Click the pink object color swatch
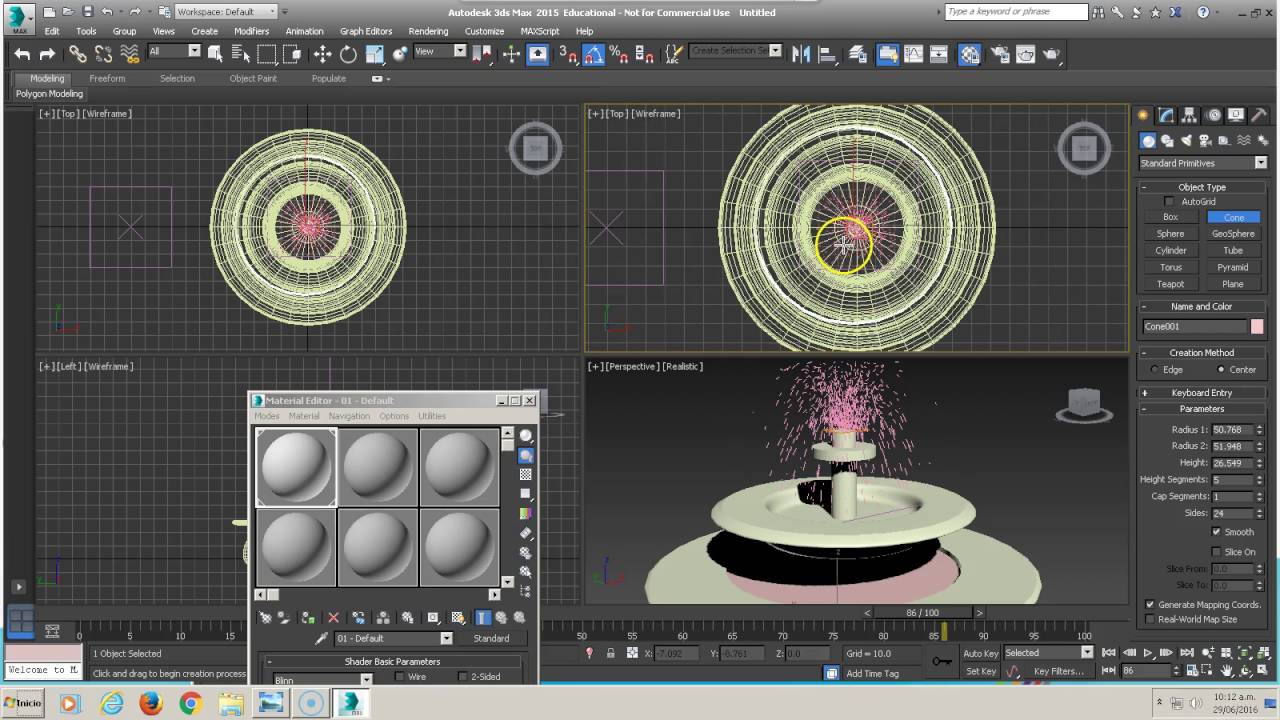 1257,326
